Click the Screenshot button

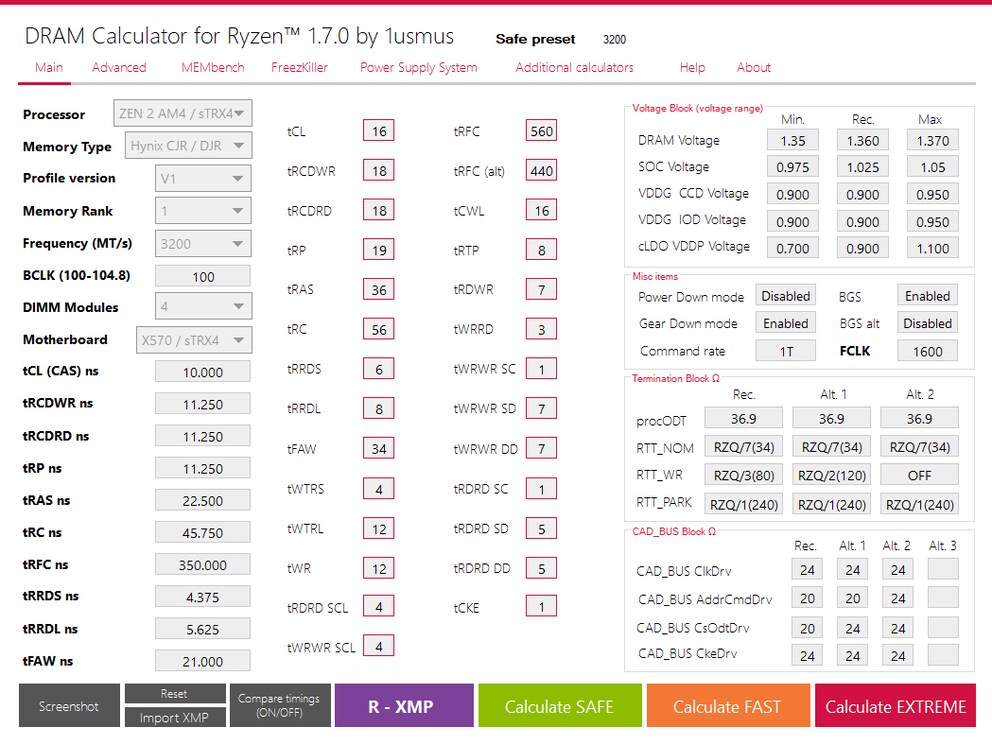(x=69, y=706)
